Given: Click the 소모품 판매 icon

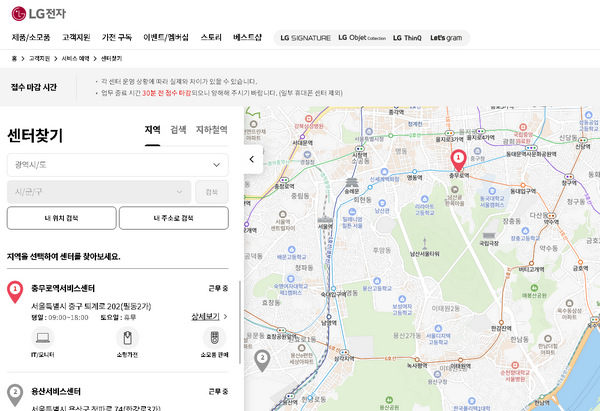Looking at the screenshot, I should tap(215, 338).
